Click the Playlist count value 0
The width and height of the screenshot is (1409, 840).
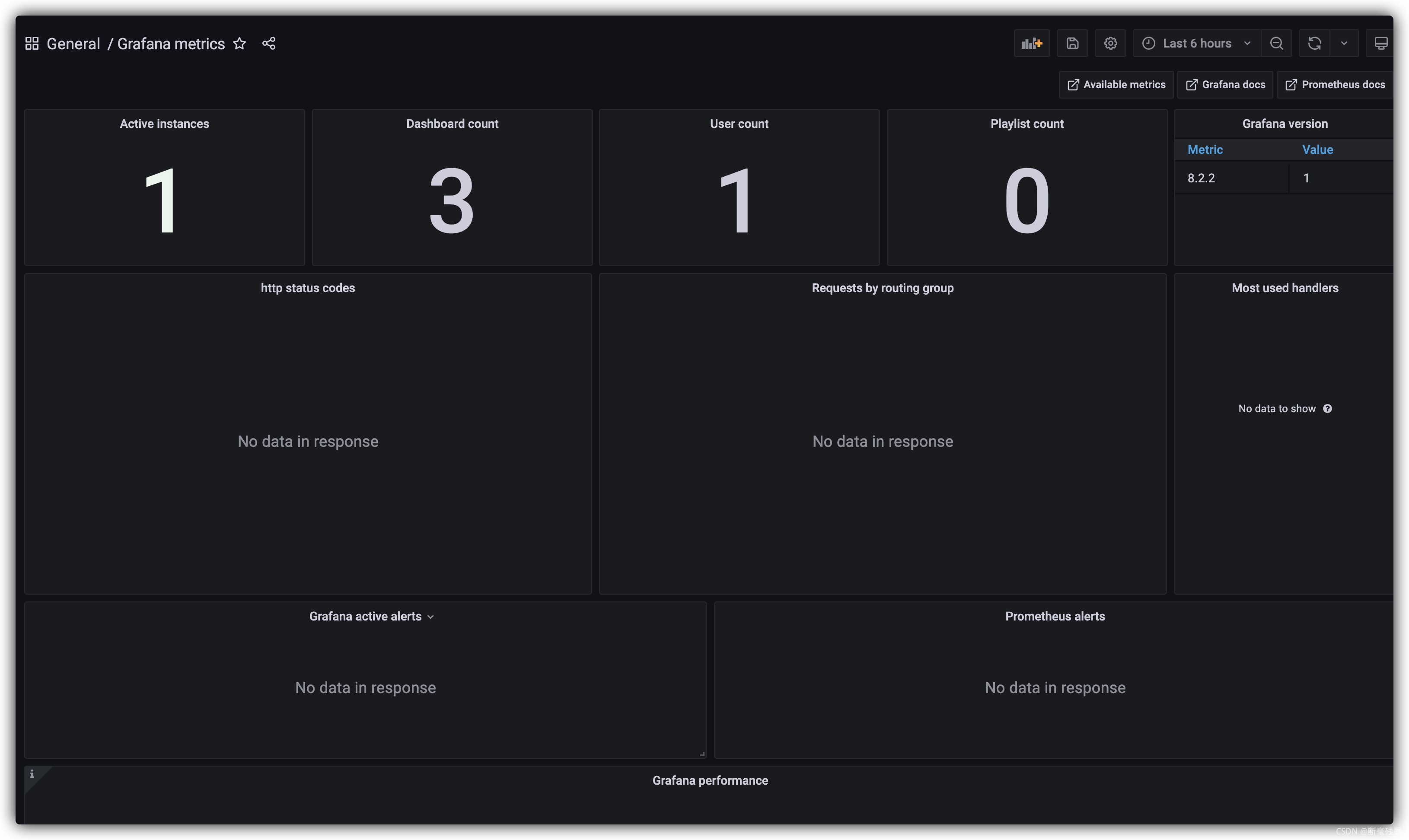click(1027, 201)
